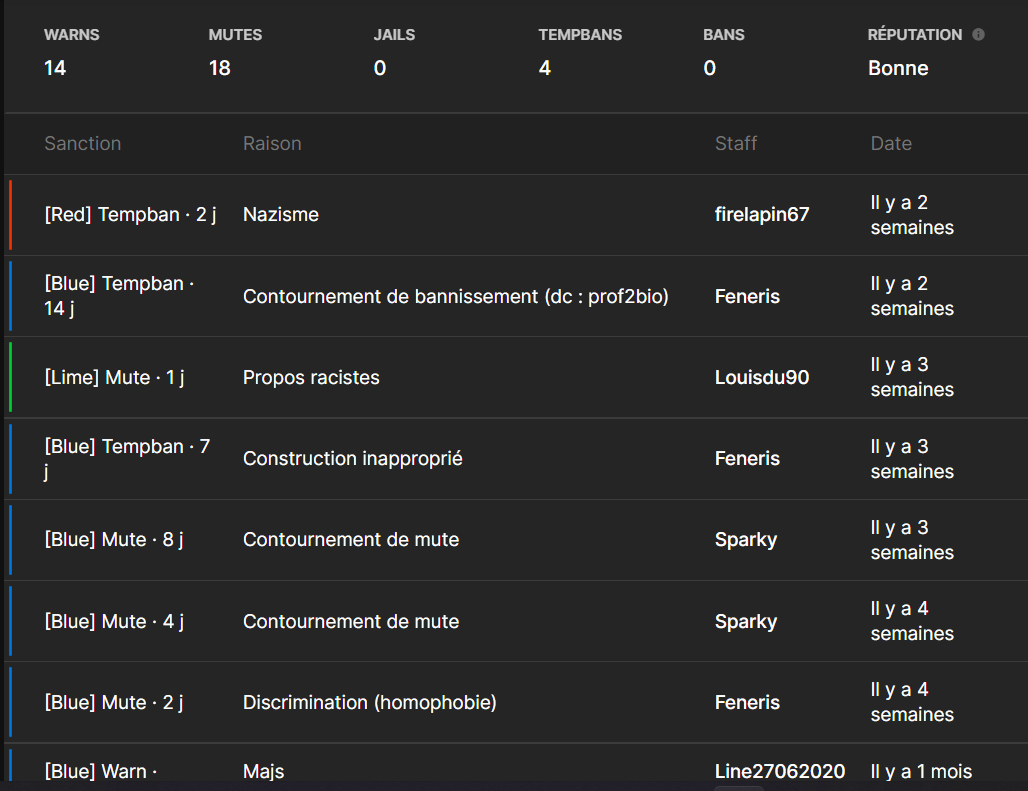Click Sparky on the 8-day mute row
1028x791 pixels.
(746, 540)
